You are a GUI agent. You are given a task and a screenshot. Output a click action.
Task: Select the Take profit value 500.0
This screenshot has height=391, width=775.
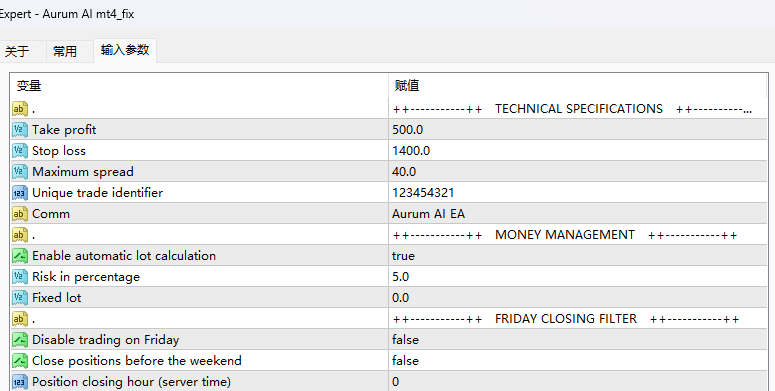(408, 130)
